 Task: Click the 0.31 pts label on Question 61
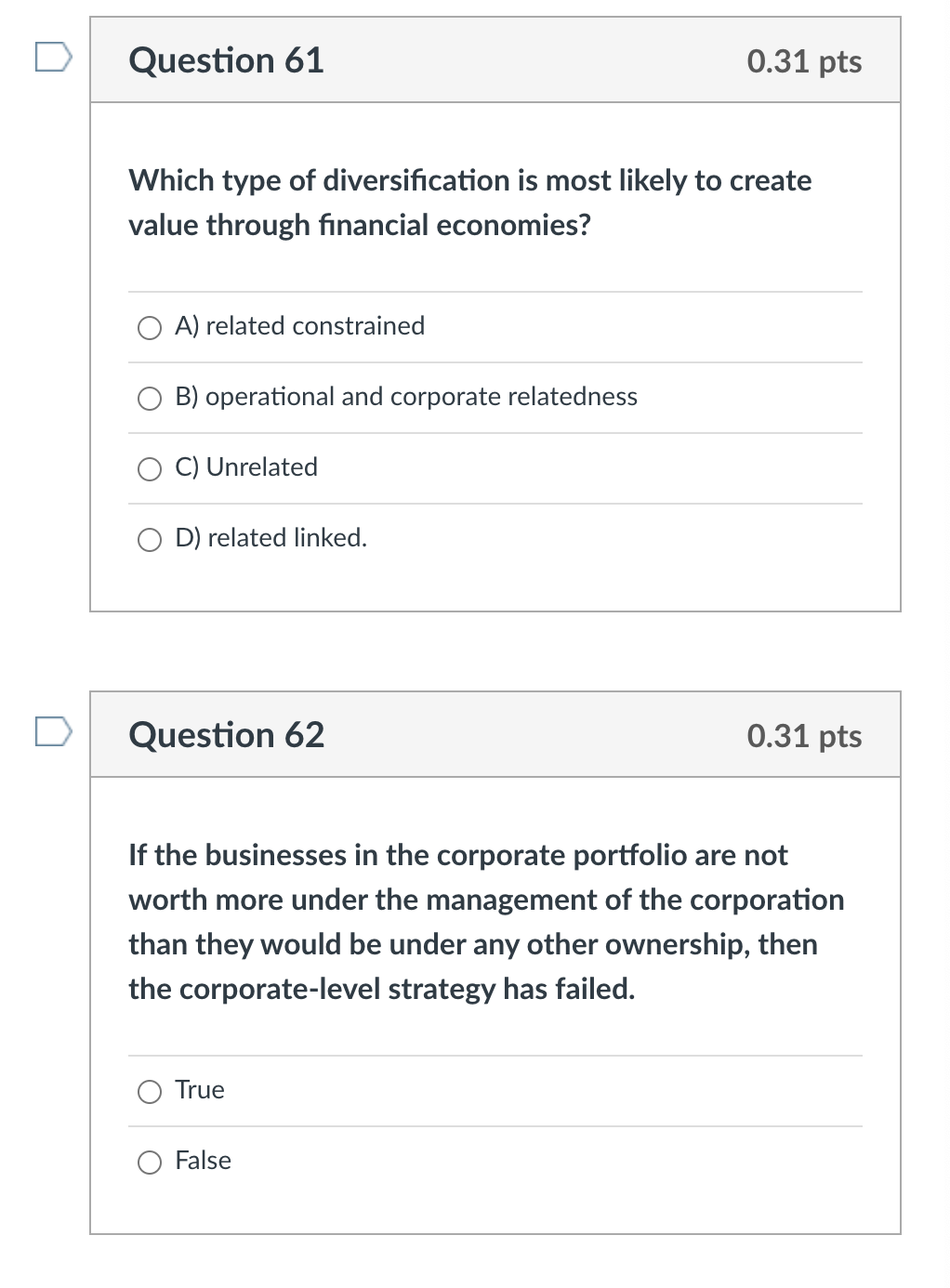(x=803, y=62)
